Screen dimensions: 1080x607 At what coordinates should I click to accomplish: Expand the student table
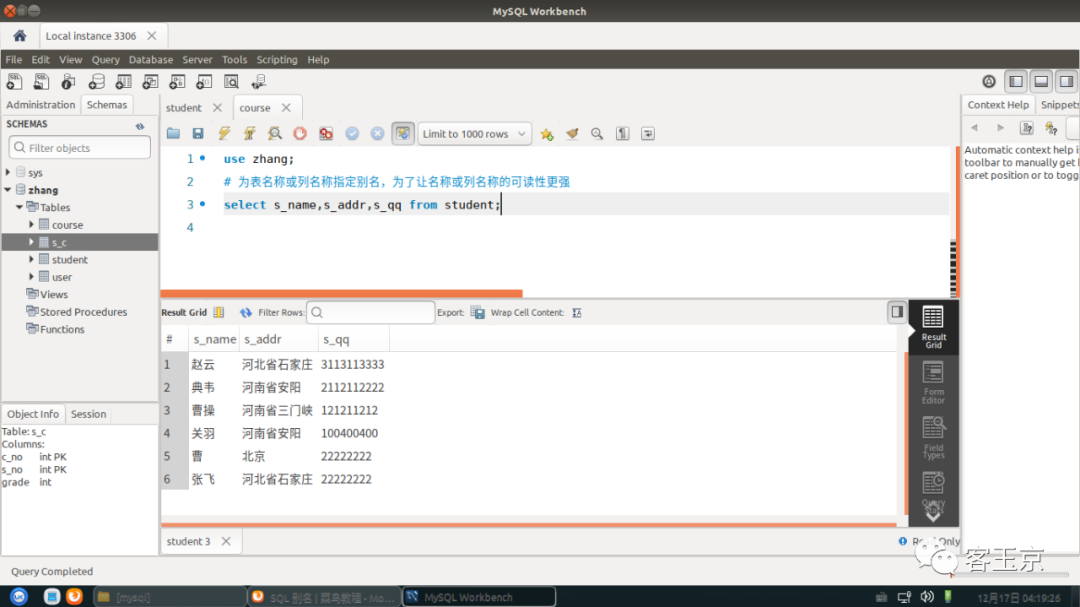[x=31, y=259]
